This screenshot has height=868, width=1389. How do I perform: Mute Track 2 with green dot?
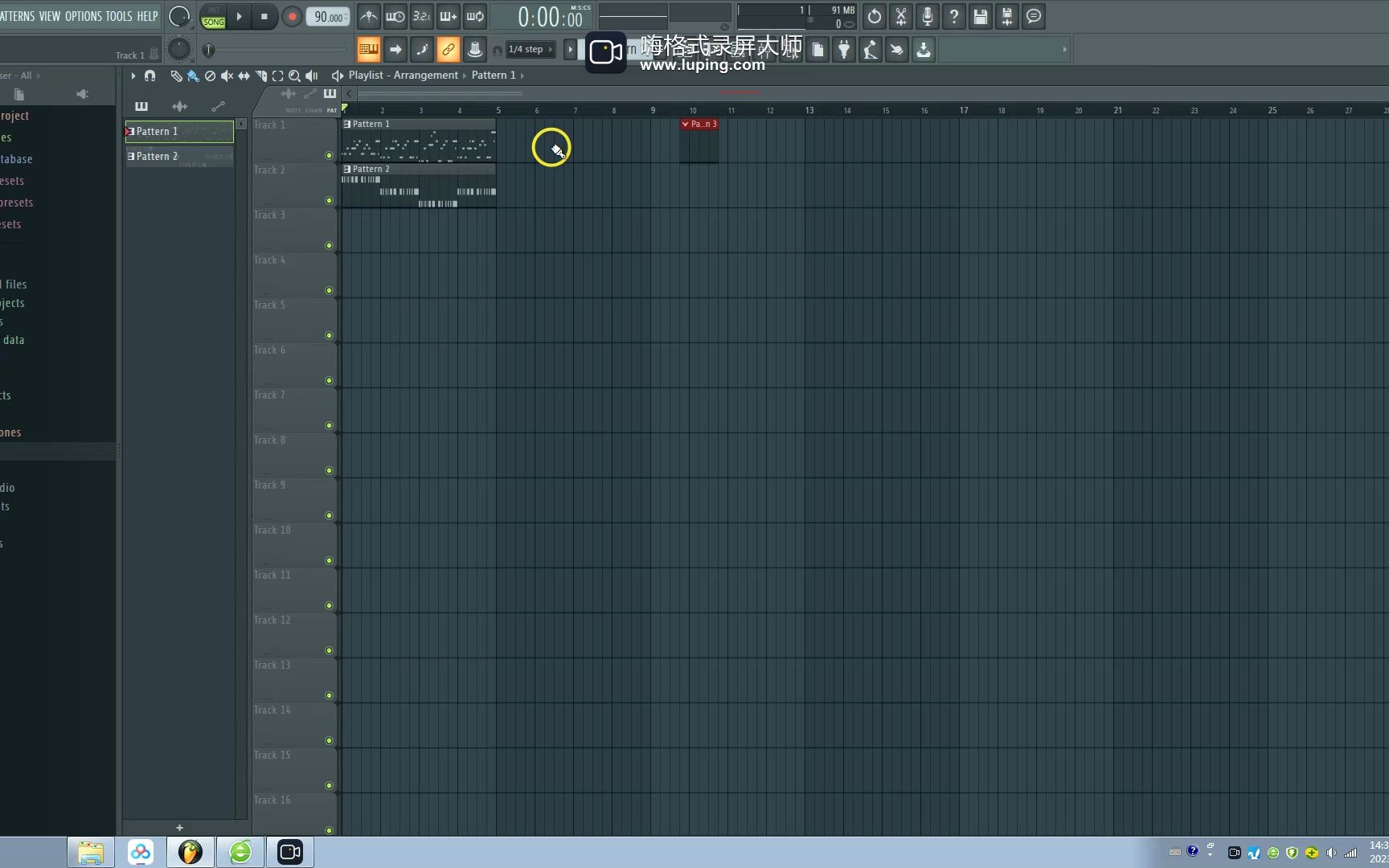(x=329, y=201)
